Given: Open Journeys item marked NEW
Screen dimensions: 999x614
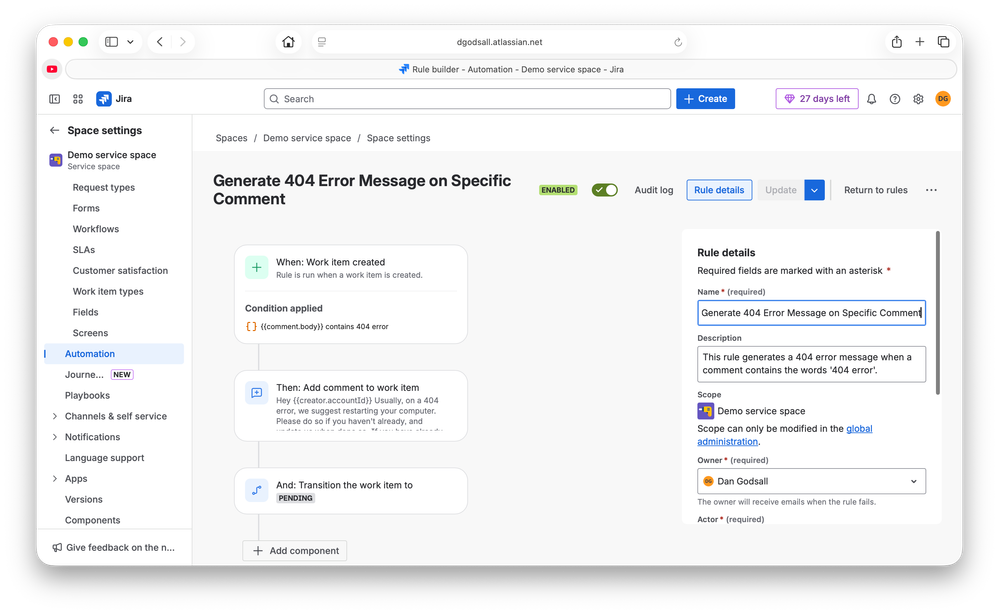Looking at the screenshot, I should tap(99, 375).
